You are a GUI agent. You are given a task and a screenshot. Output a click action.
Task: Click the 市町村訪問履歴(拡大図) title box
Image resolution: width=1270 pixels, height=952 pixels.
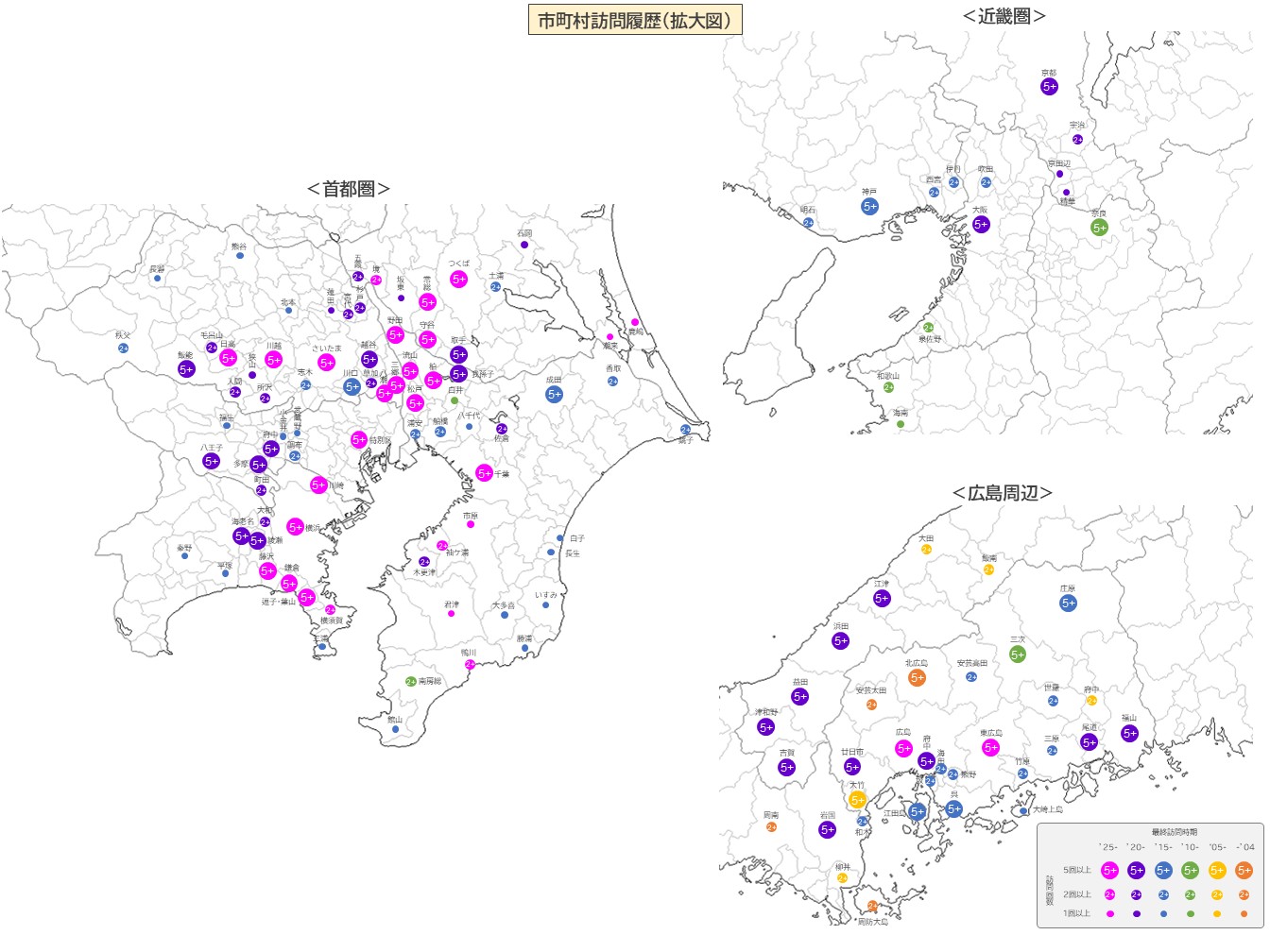click(x=635, y=20)
